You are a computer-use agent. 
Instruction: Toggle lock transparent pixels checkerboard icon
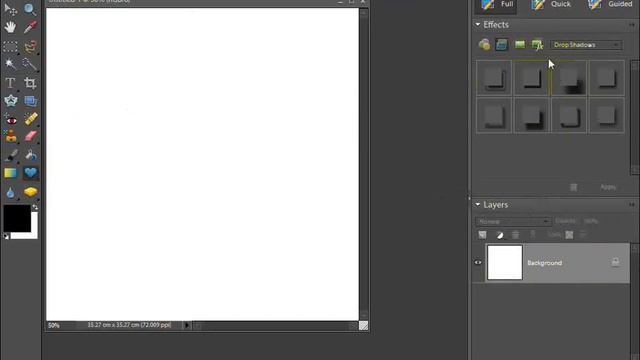point(569,235)
